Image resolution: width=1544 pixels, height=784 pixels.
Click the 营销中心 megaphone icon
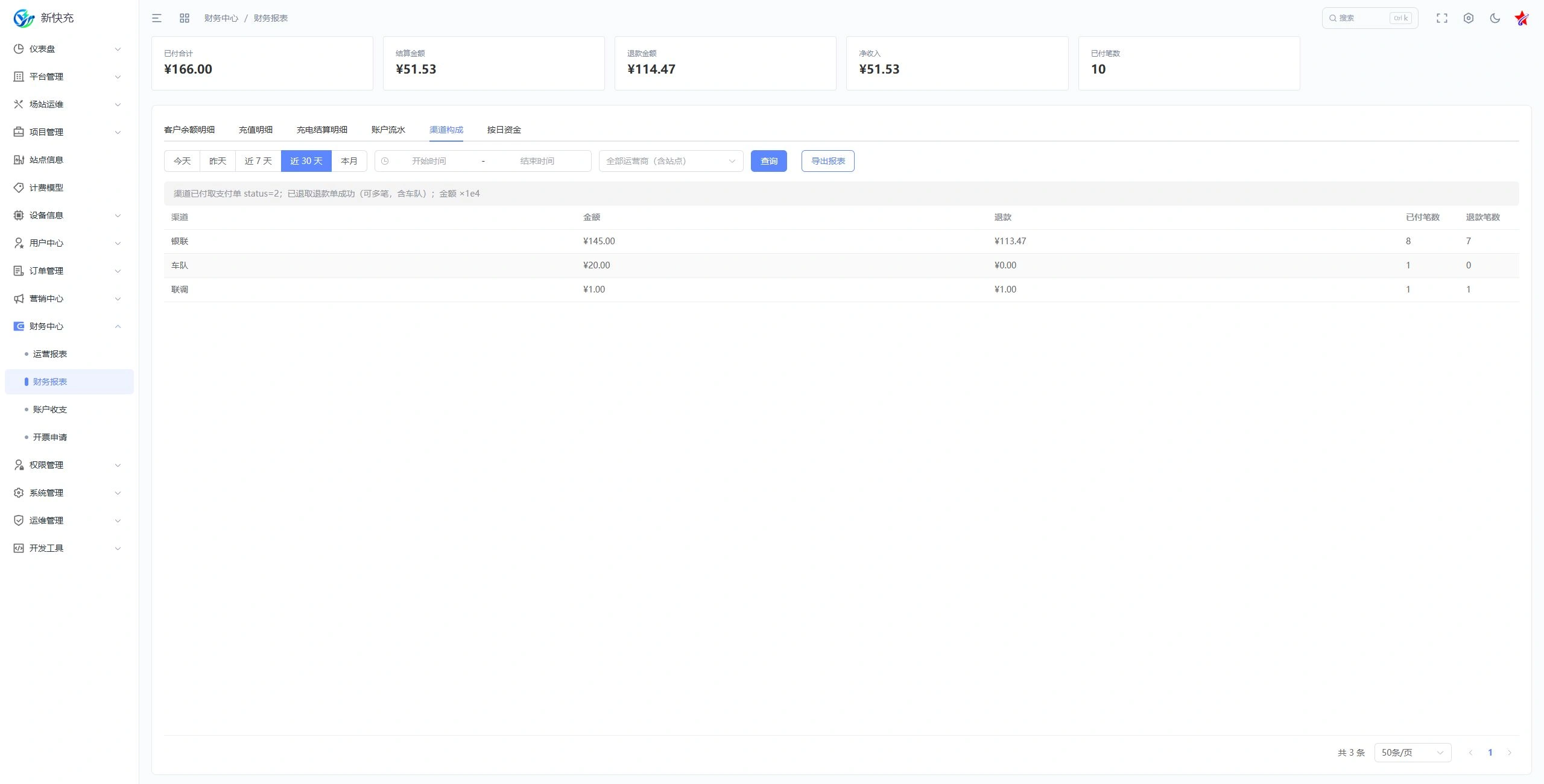point(19,299)
